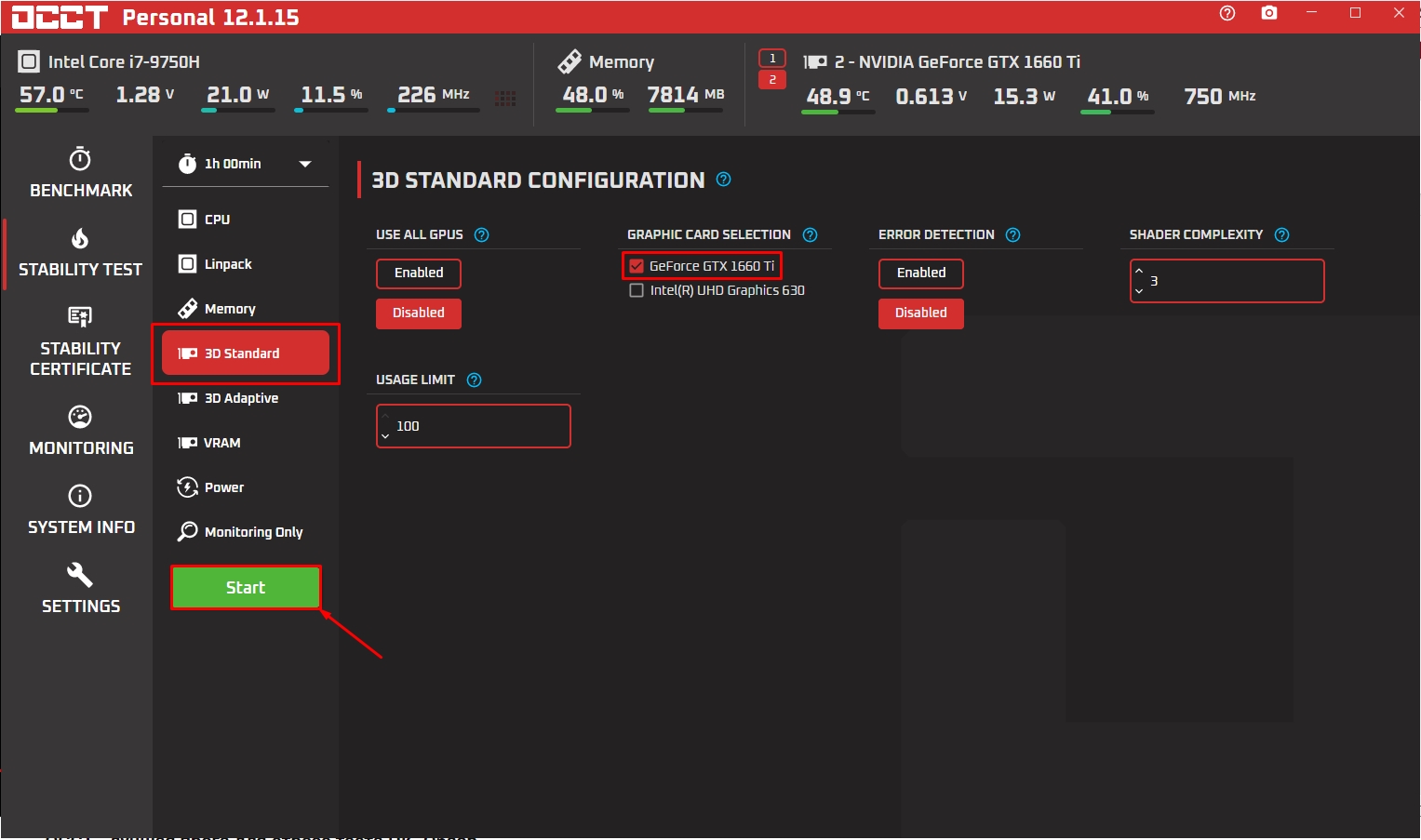Open the Stability Certificate section
Image resolution: width=1421 pixels, height=840 pixels.
click(80, 341)
